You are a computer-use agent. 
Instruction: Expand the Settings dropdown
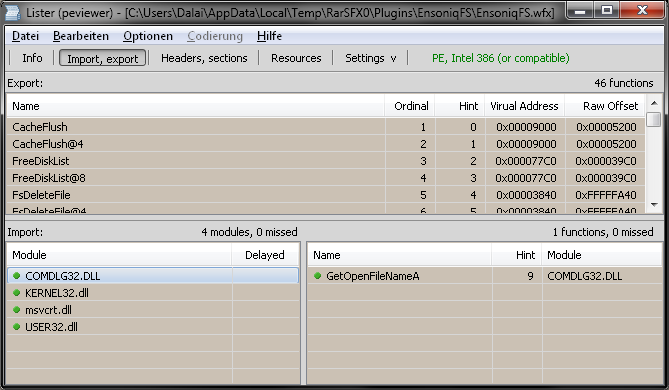tap(370, 58)
